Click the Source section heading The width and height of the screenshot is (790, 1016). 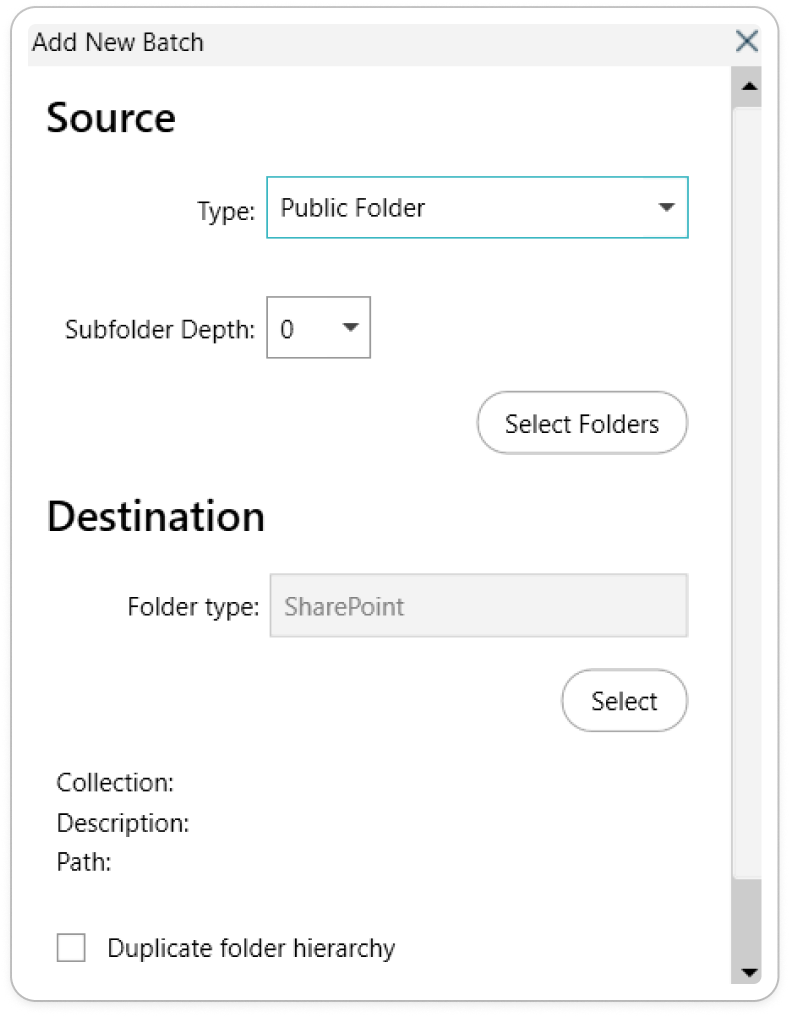111,118
